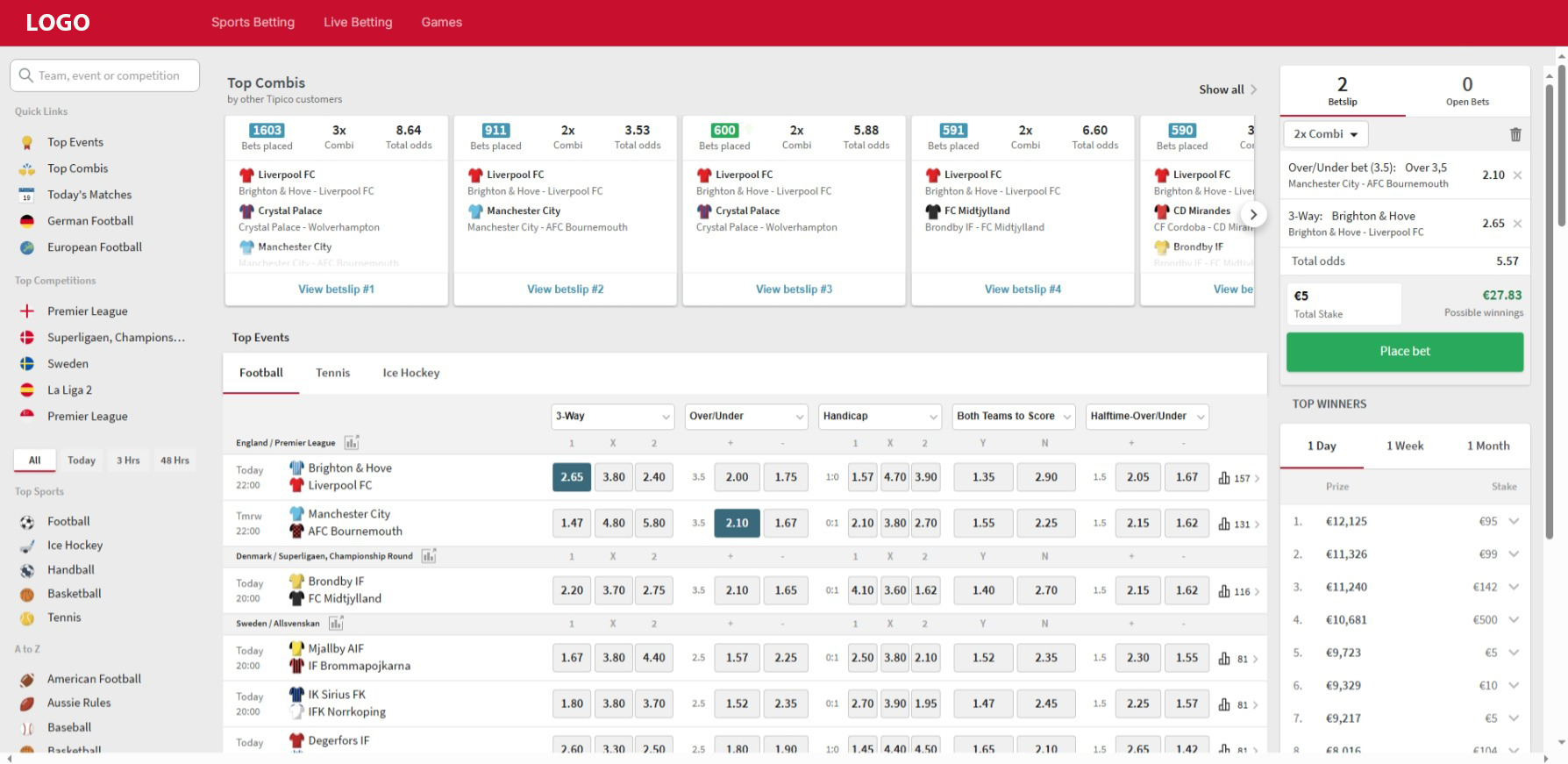Open the 3-Way market dropdown
This screenshot has width=1568, height=764.
tap(613, 417)
